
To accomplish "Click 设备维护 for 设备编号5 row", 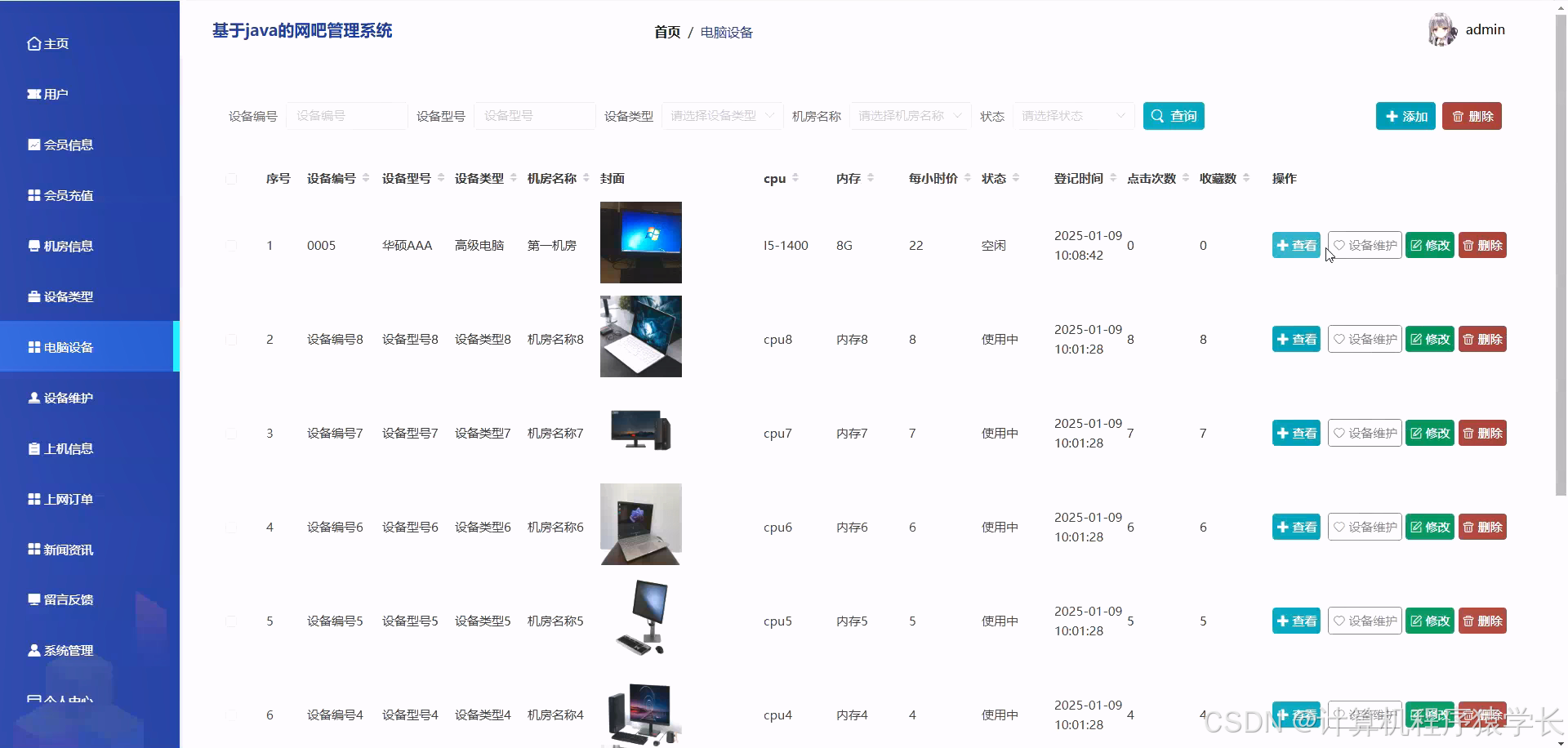I will pos(1365,621).
